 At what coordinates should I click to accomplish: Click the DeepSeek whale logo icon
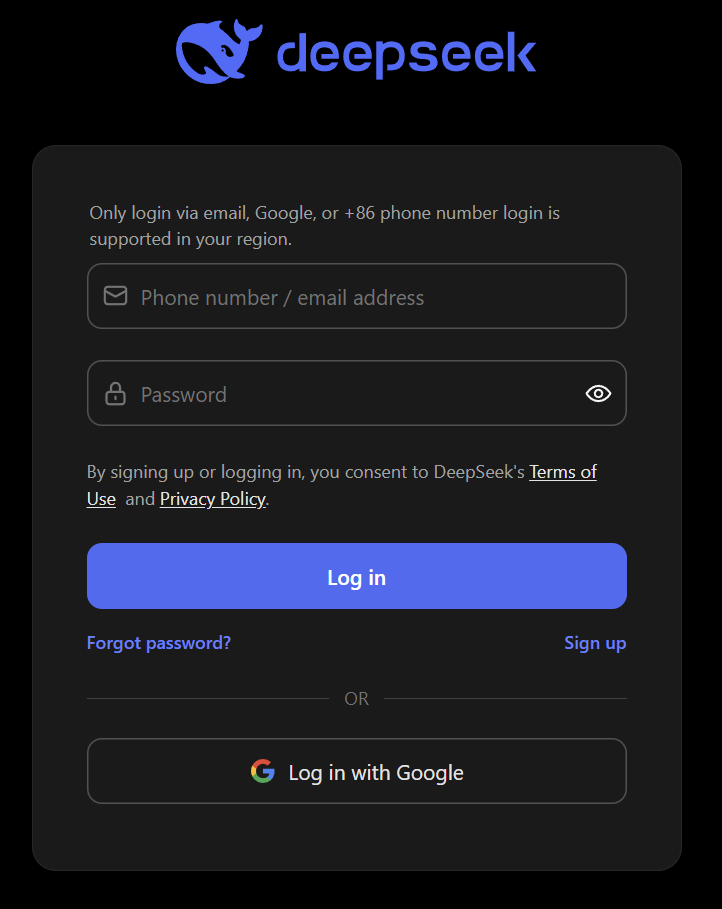pyautogui.click(x=219, y=51)
